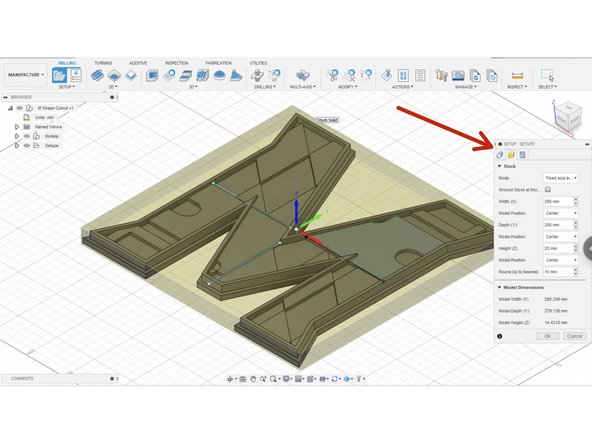The height and width of the screenshot is (444, 592).
Task: Toggle visibility eye of M Shape Cutout v1
Action: coord(20,108)
